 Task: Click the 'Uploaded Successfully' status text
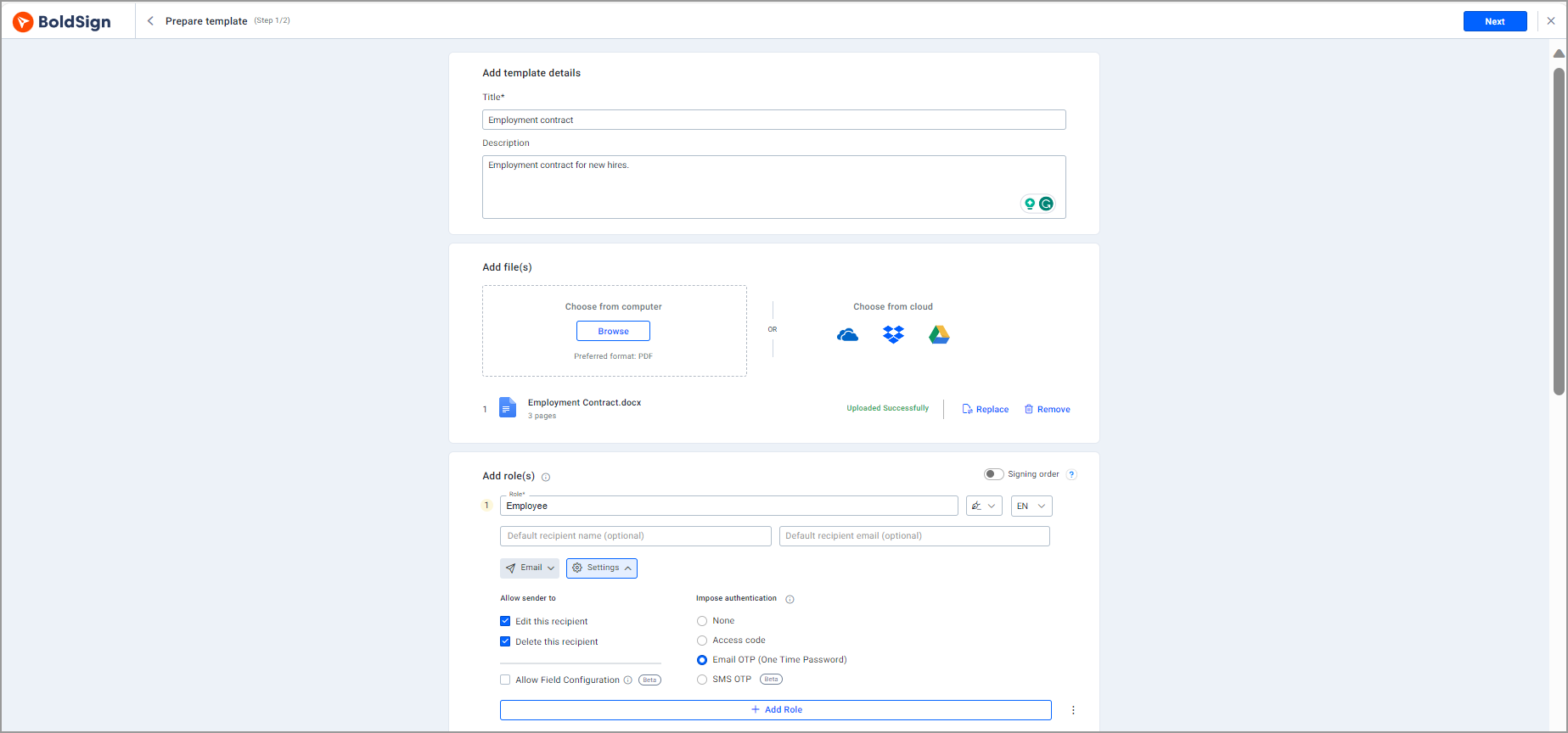tap(888, 408)
